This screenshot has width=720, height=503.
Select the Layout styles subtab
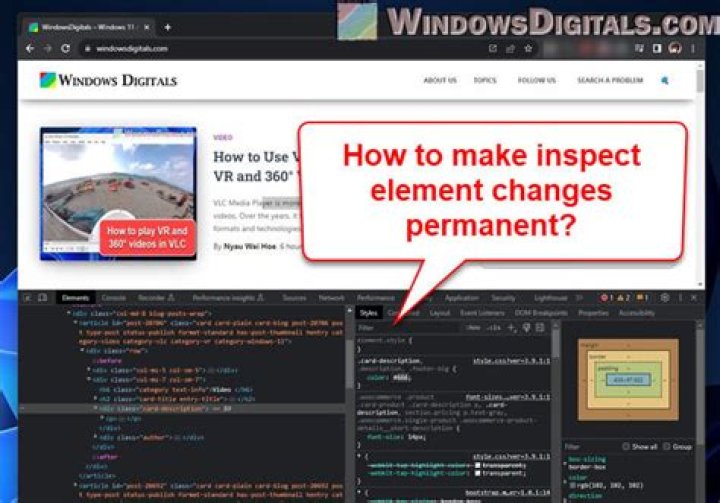tap(439, 313)
